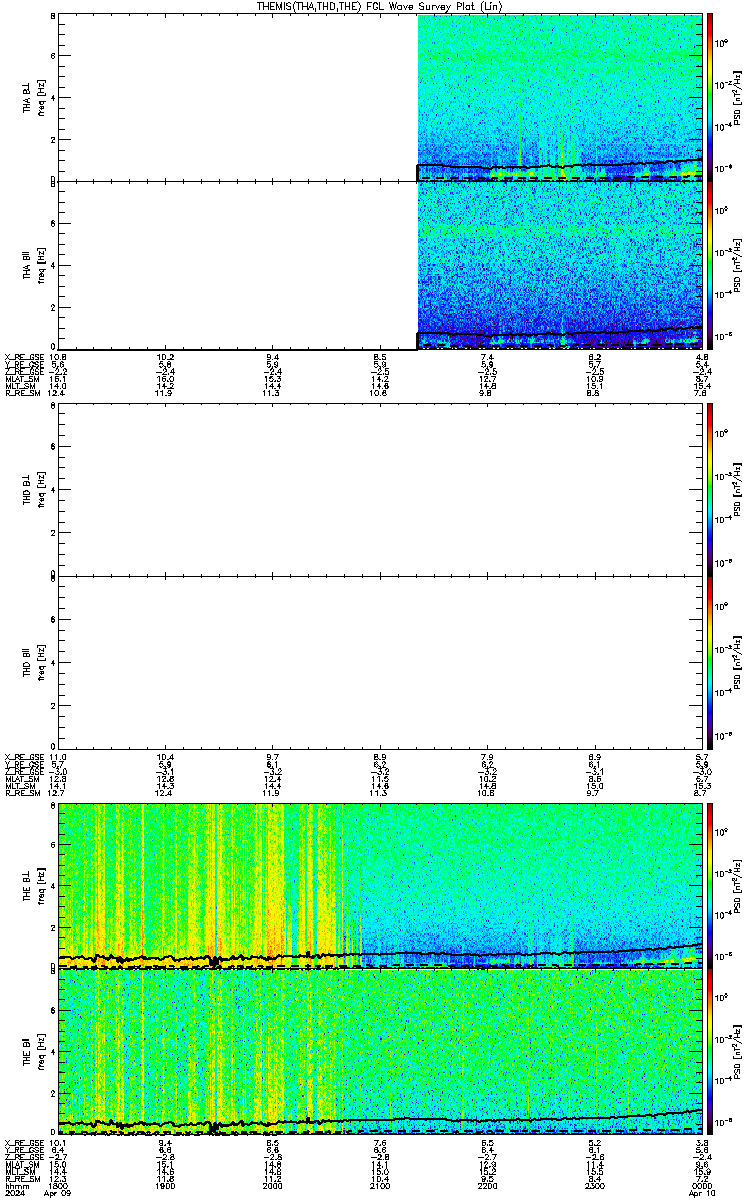
Task: Click R_RE_SM label under THE panels
Action: [21, 1178]
